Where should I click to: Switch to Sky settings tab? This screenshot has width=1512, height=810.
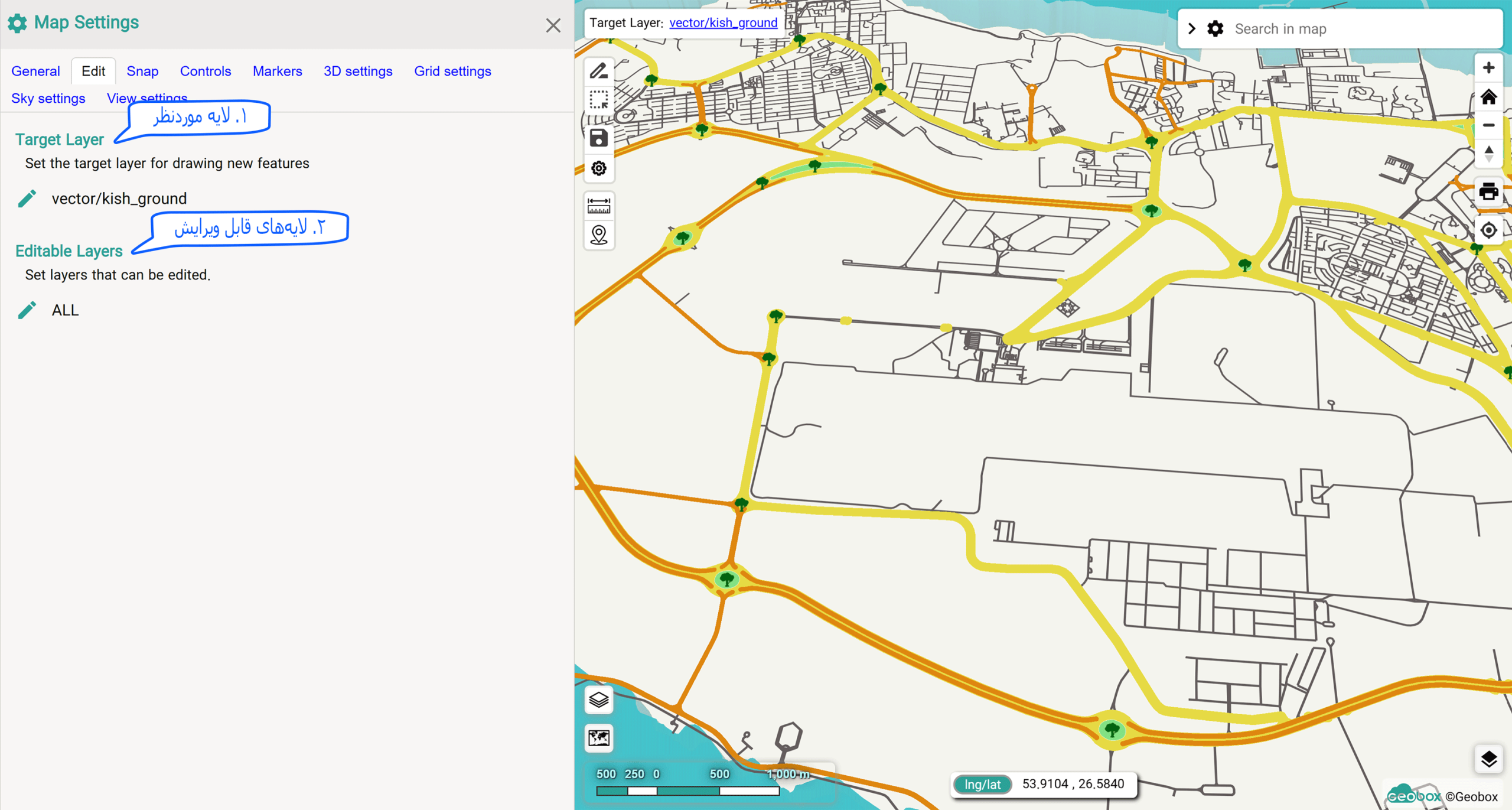tap(48, 98)
